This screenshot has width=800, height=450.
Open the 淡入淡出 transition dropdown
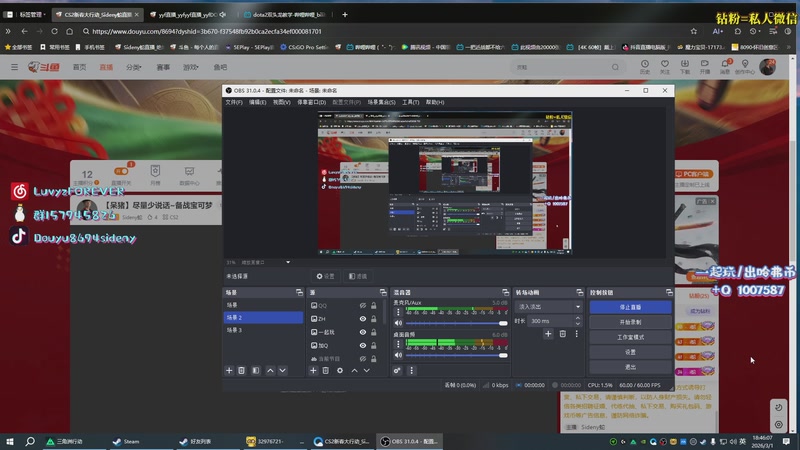(x=548, y=307)
